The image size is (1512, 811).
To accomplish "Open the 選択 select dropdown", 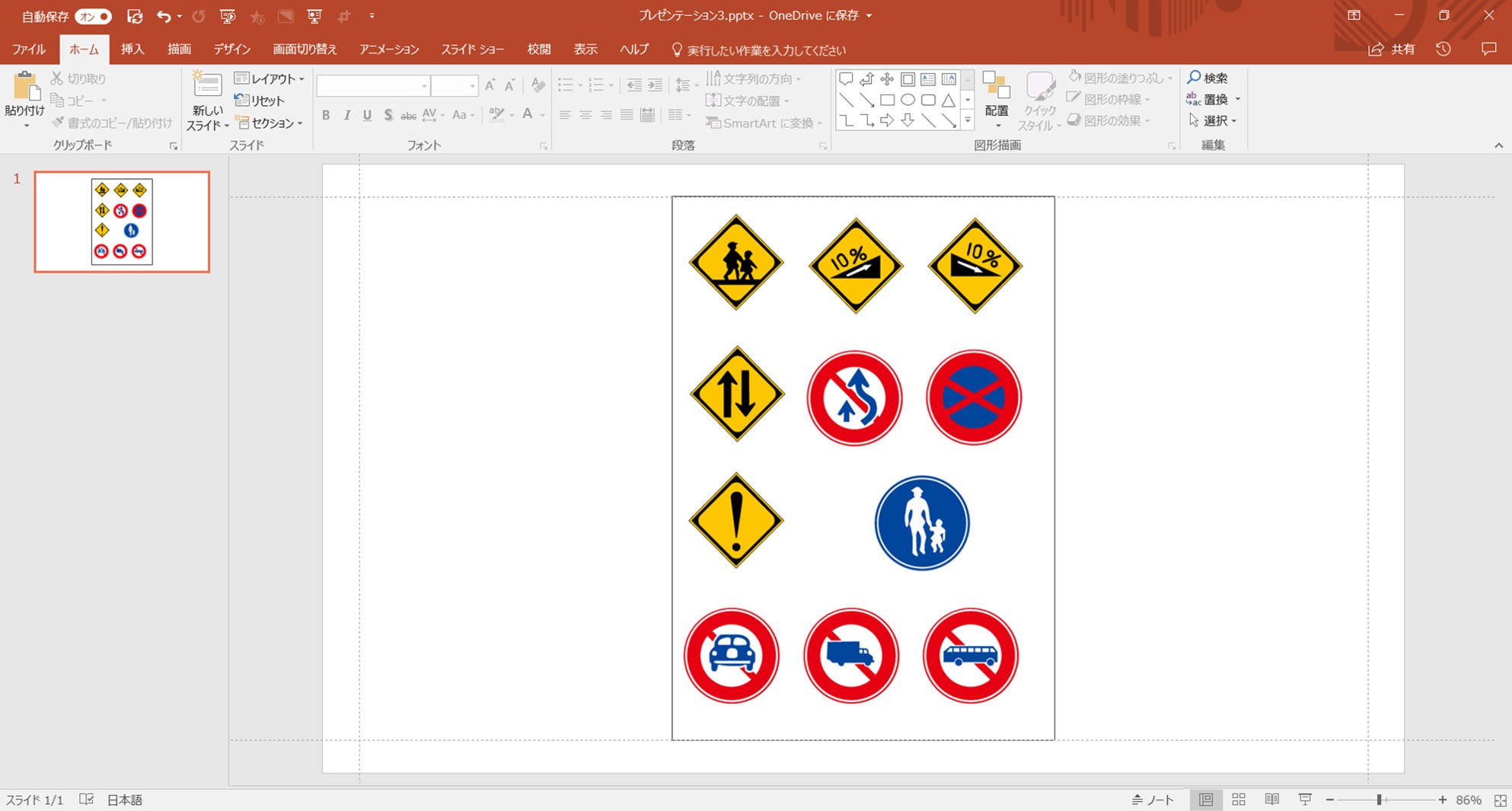I will (x=1212, y=121).
